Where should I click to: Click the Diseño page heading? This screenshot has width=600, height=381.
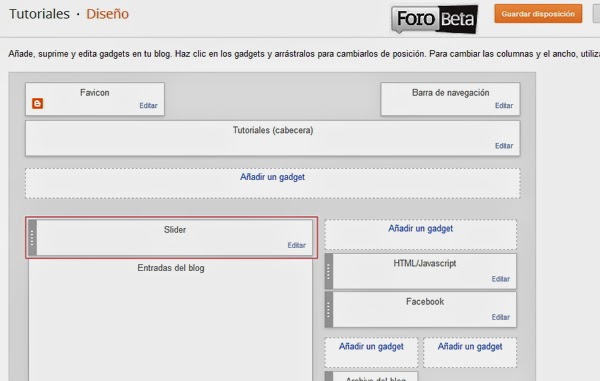(108, 14)
